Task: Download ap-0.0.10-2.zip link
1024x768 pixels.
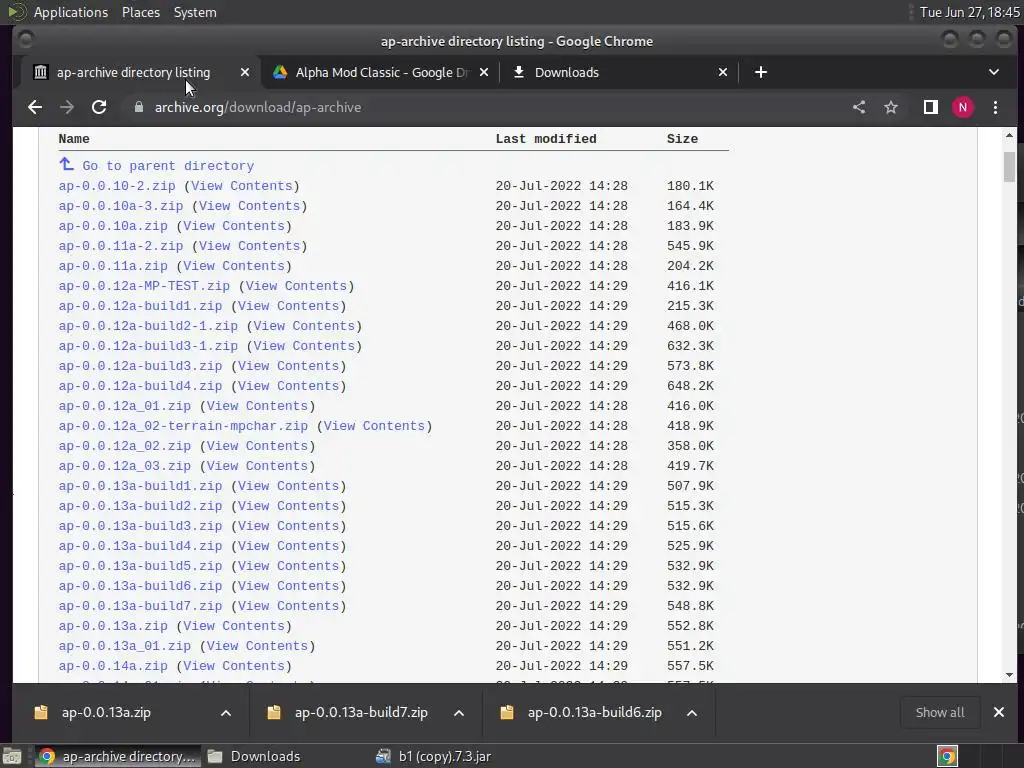Action: click(117, 186)
